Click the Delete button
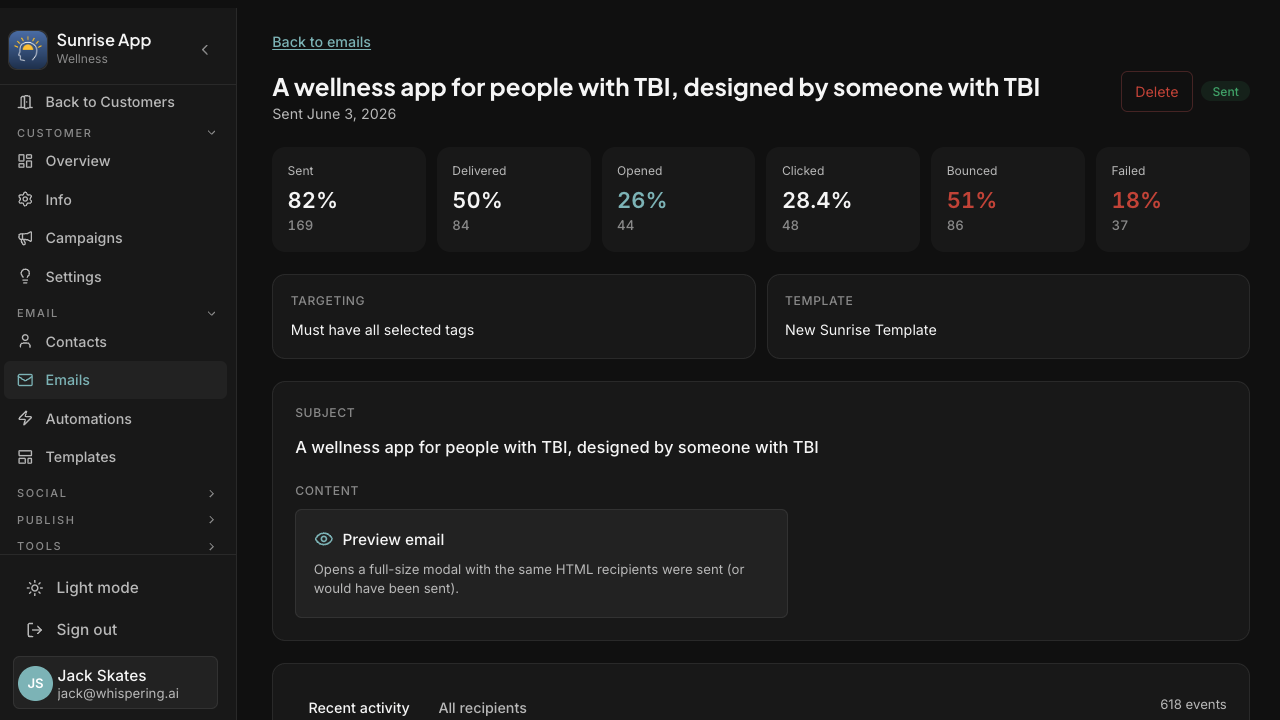This screenshot has height=720, width=1280. pos(1157,91)
